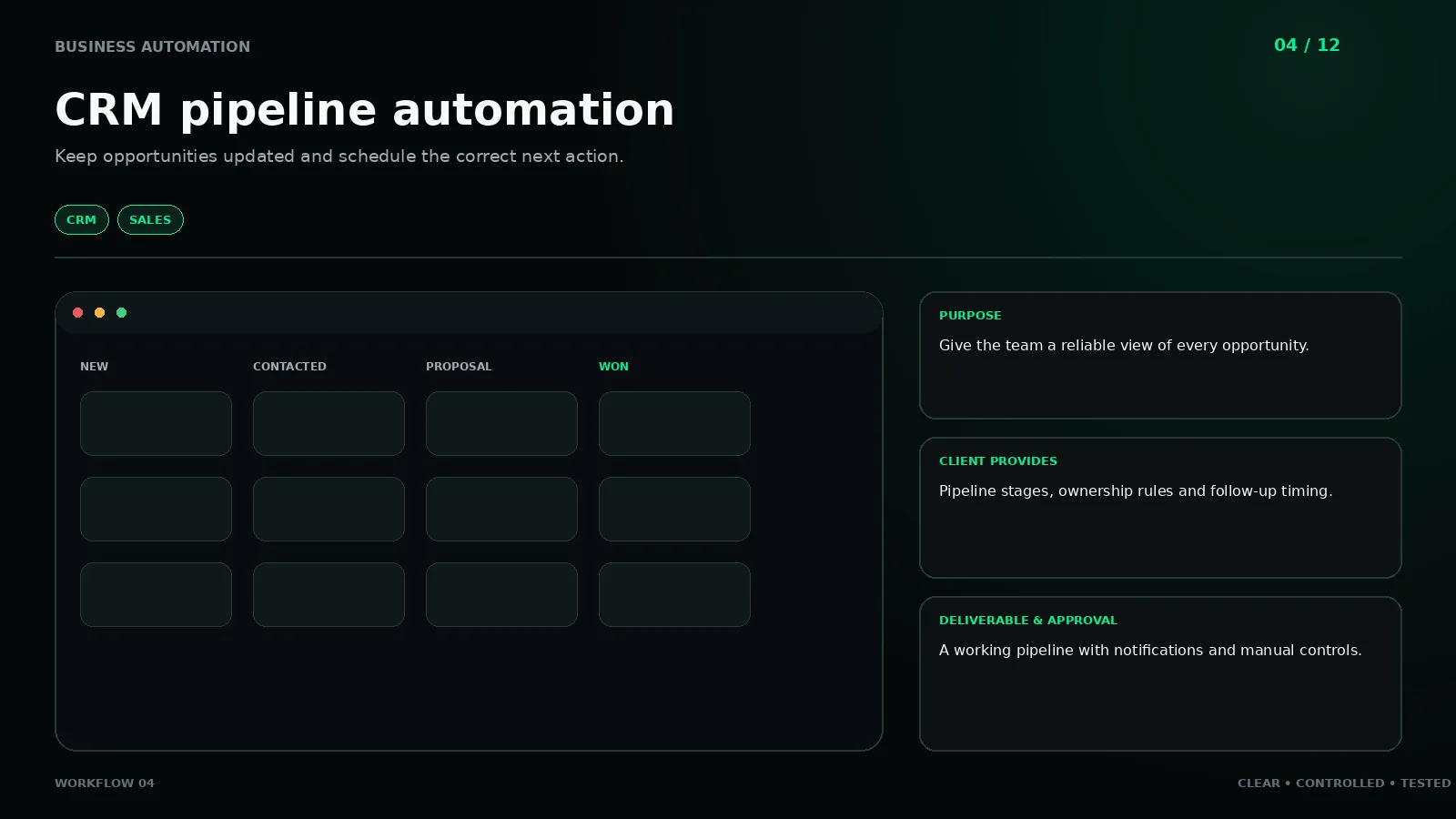Click the green dot in mock window
The image size is (1456, 819).
(121, 312)
